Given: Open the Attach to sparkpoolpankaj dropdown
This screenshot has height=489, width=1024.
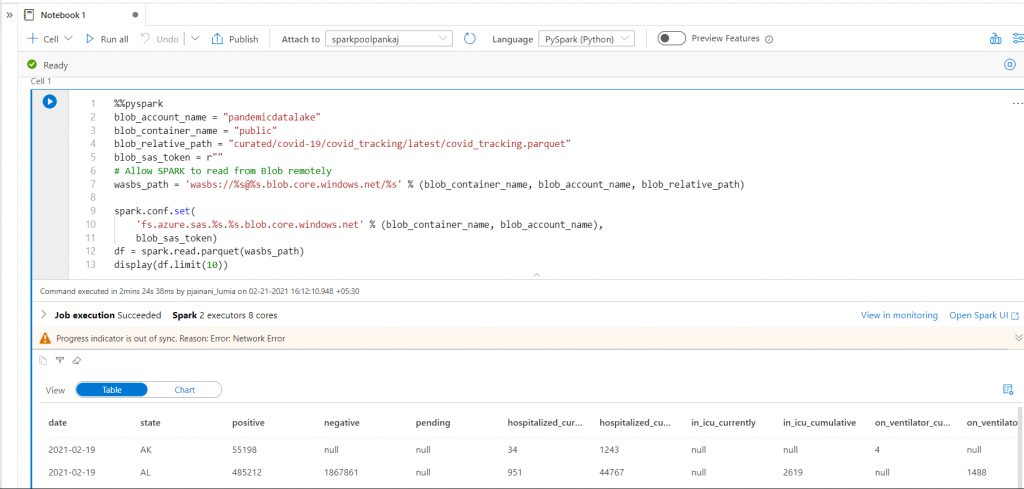Looking at the screenshot, I should (389, 39).
